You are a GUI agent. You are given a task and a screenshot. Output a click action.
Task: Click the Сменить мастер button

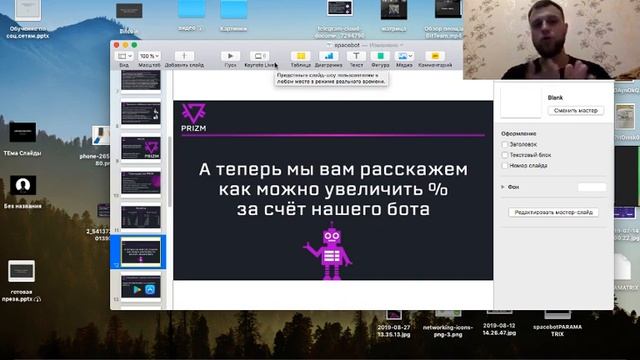576,111
